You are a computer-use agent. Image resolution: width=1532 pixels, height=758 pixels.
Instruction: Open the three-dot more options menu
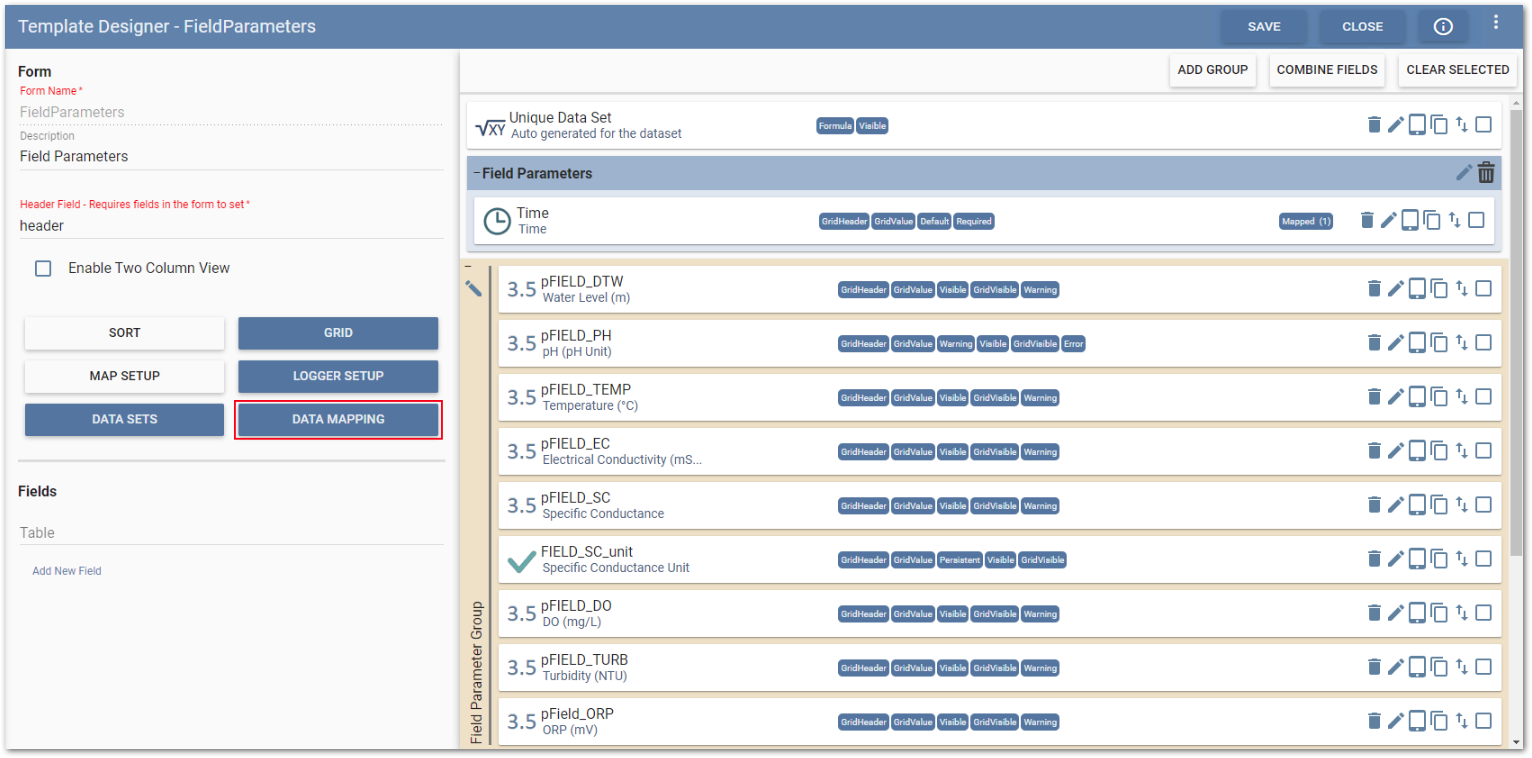coord(1496,22)
